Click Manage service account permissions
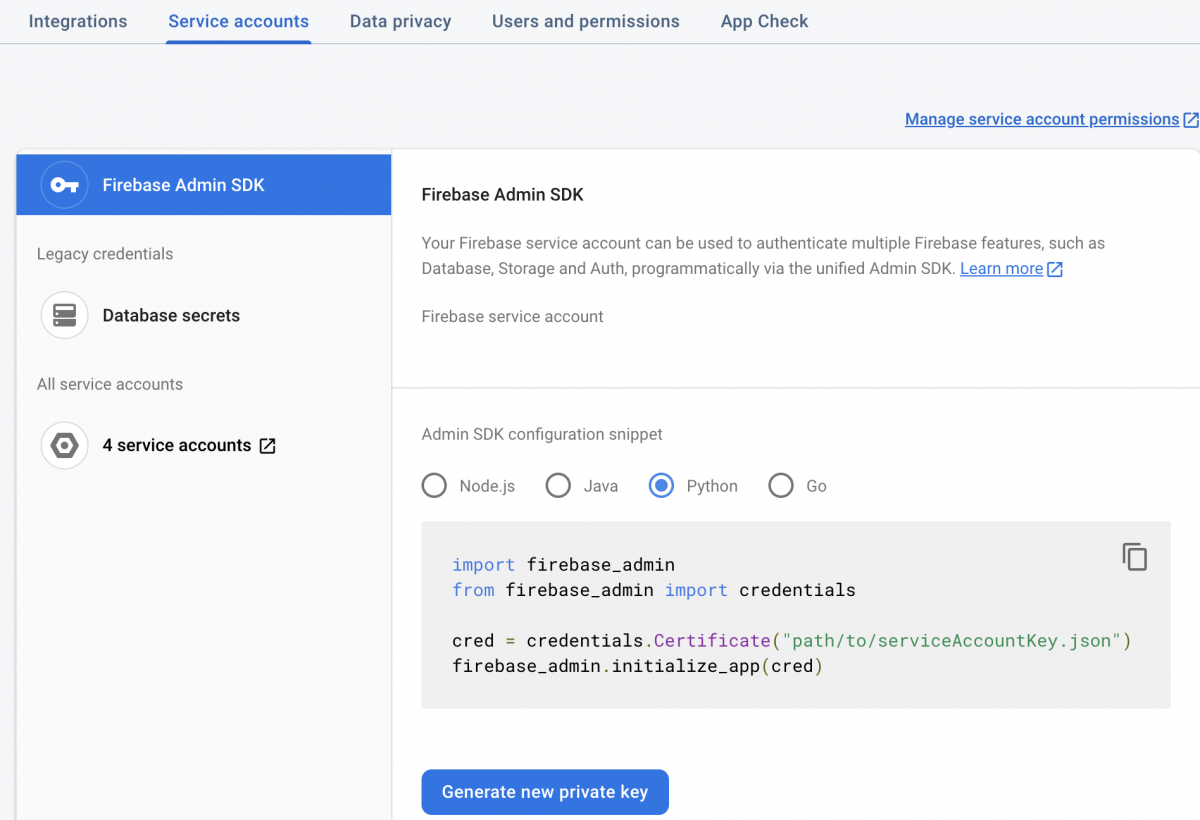The width and height of the screenshot is (1200, 820). pos(1040,118)
